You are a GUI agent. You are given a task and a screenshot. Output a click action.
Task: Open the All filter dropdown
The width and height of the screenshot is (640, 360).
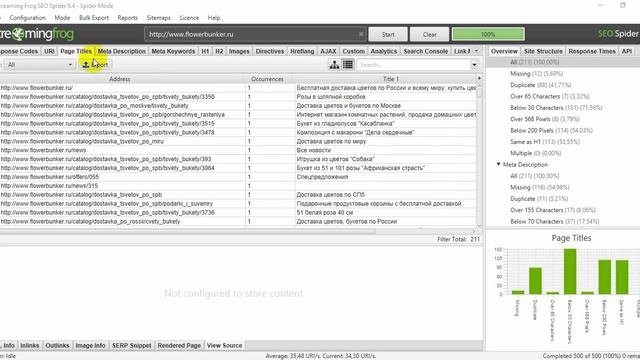[39, 65]
